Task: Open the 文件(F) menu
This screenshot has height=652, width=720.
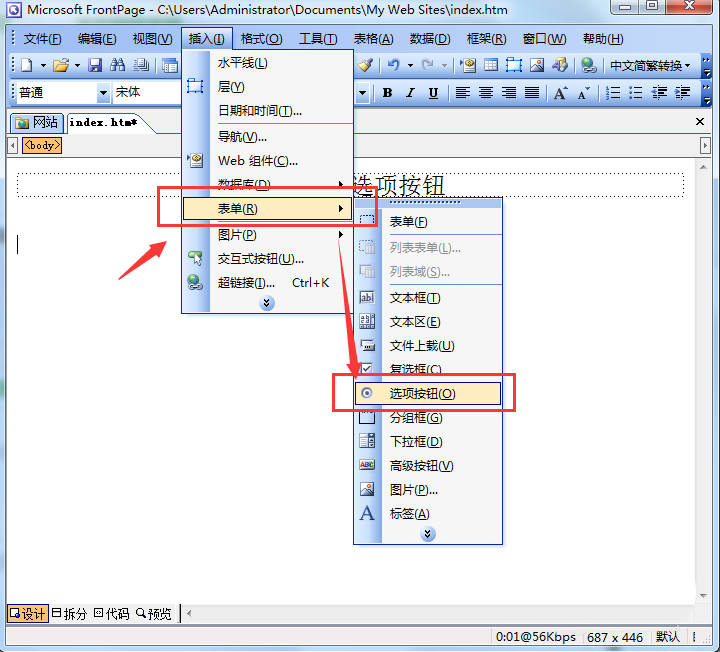Action: (x=42, y=39)
